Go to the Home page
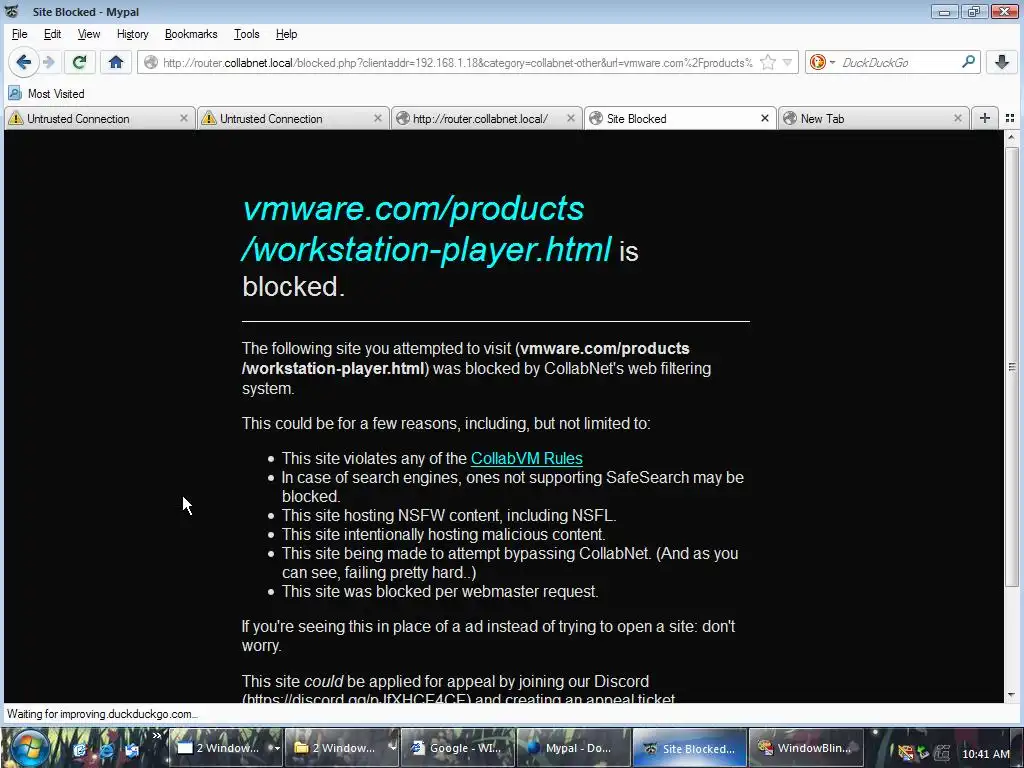This screenshot has width=1024, height=768. 116,62
